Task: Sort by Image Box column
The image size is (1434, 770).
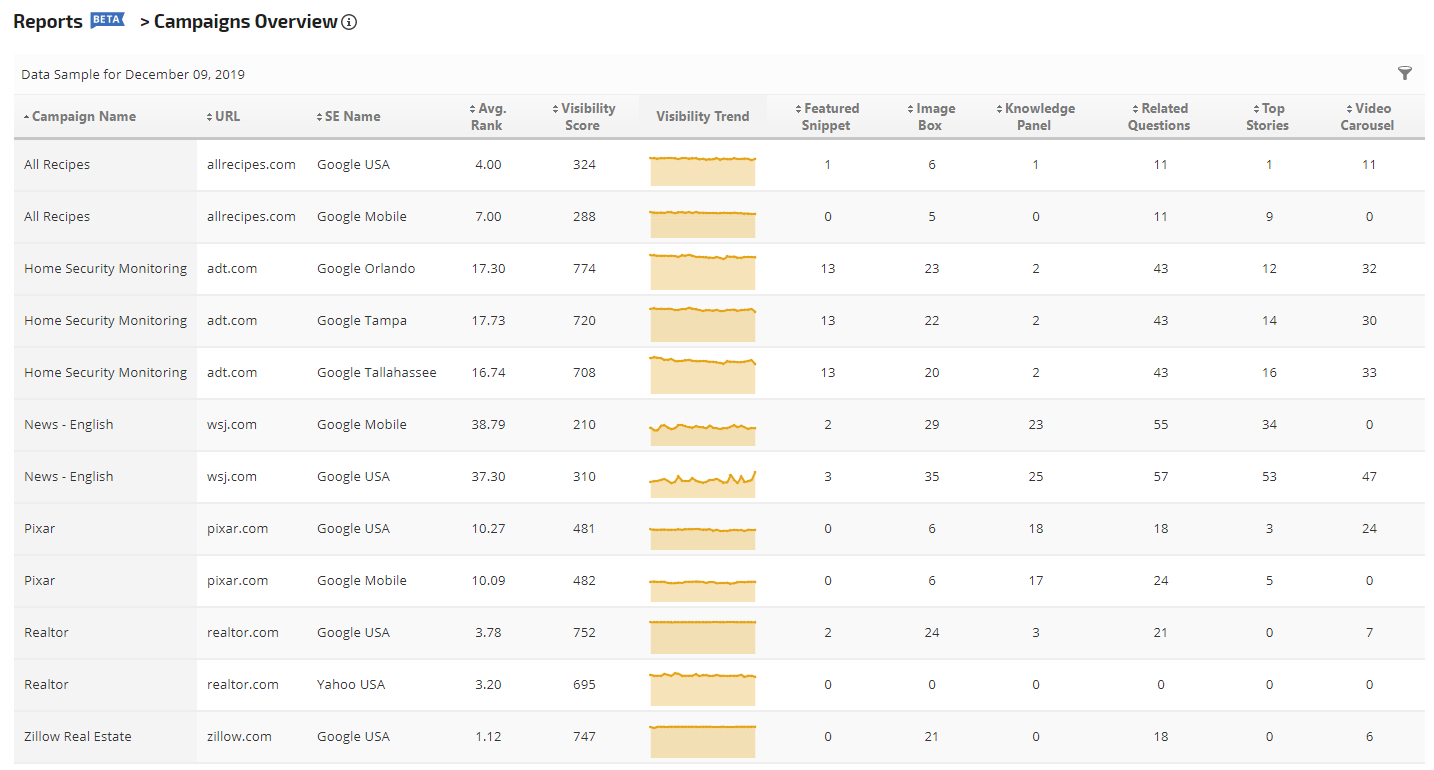Action: click(x=931, y=117)
